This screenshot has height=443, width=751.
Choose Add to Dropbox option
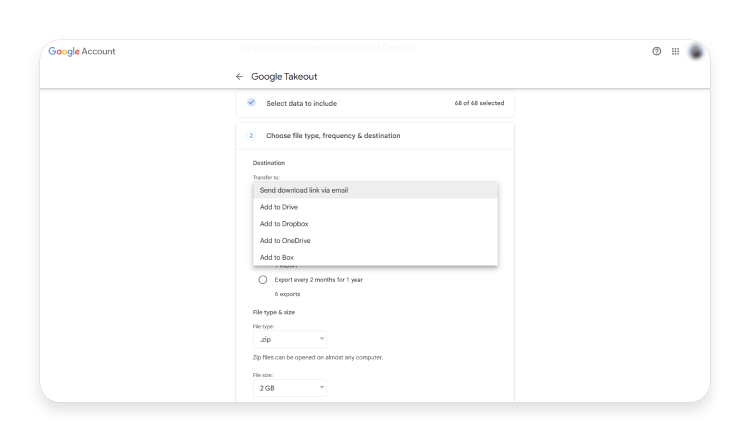click(376, 224)
